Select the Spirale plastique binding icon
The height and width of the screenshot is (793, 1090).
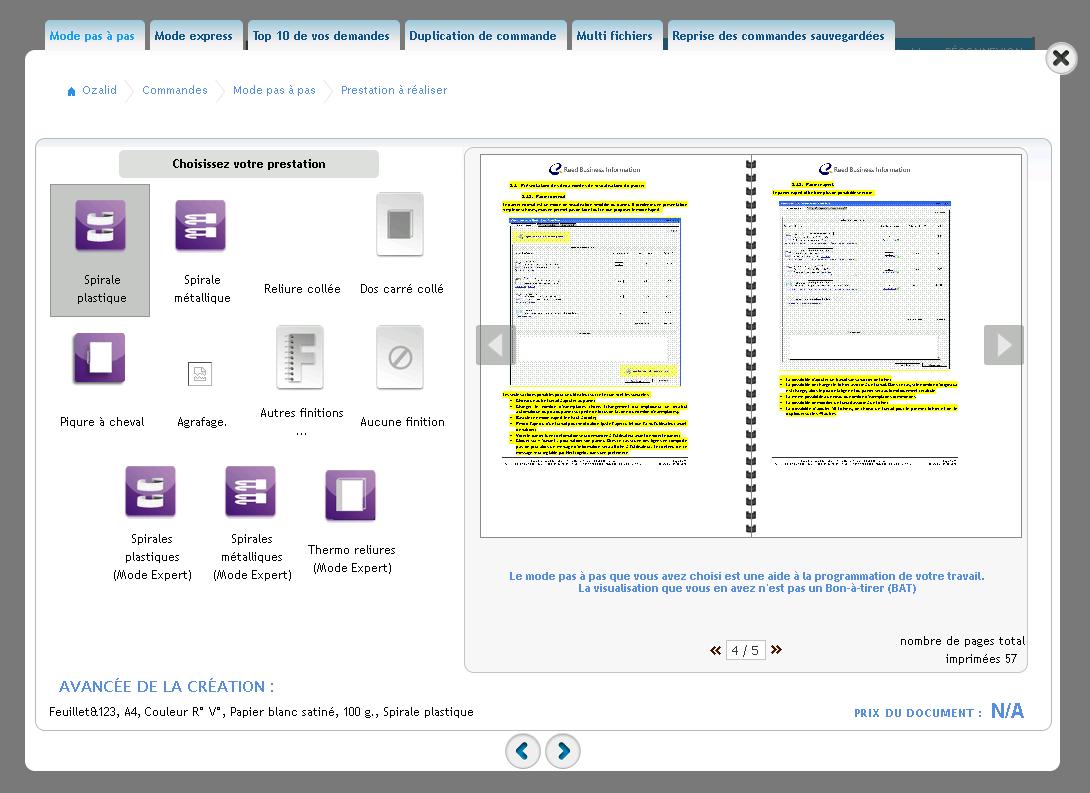click(x=100, y=224)
